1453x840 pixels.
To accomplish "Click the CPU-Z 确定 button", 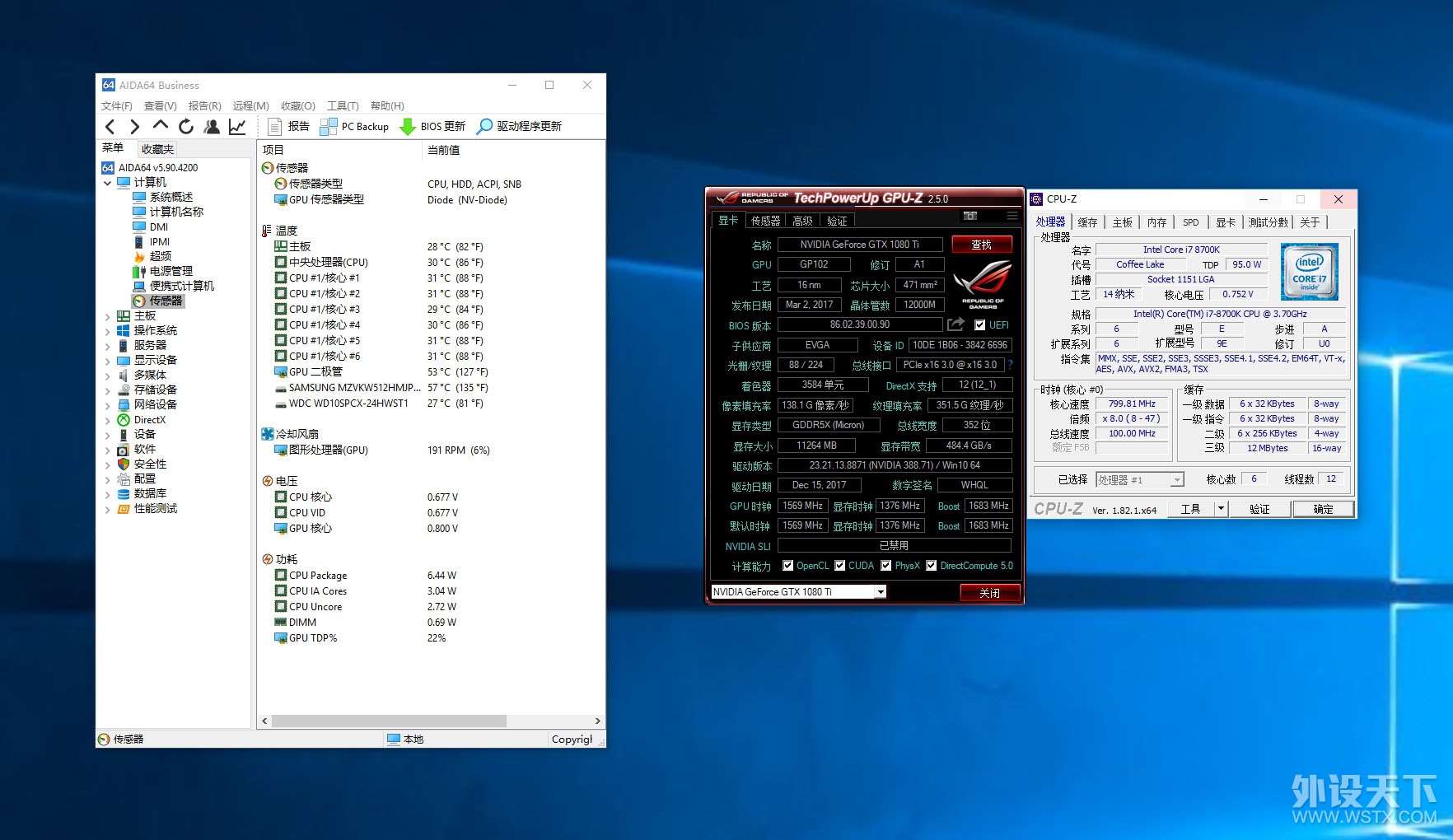I will pos(1323,509).
